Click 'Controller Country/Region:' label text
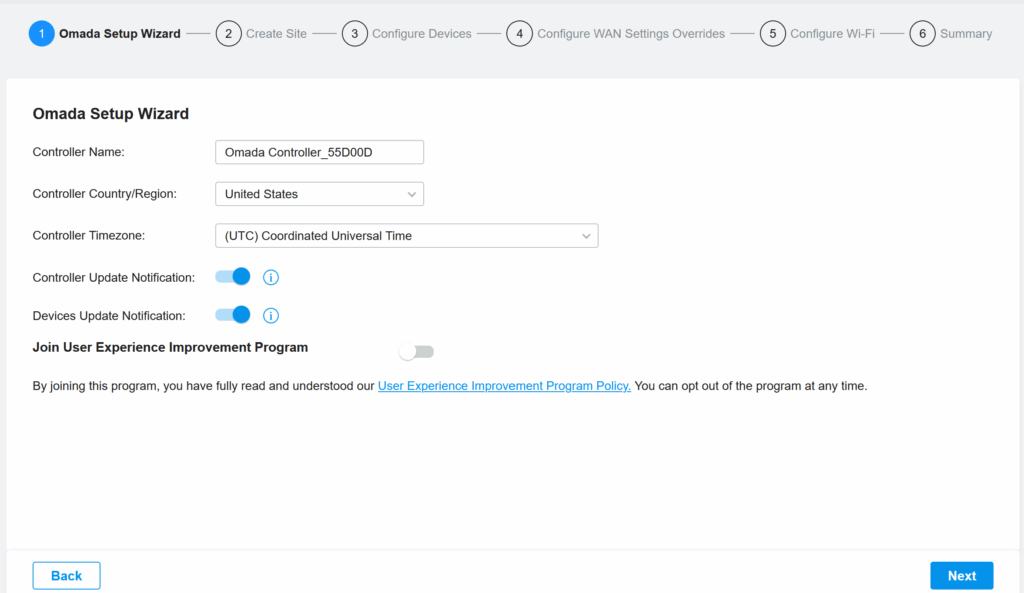 pyautogui.click(x=104, y=194)
